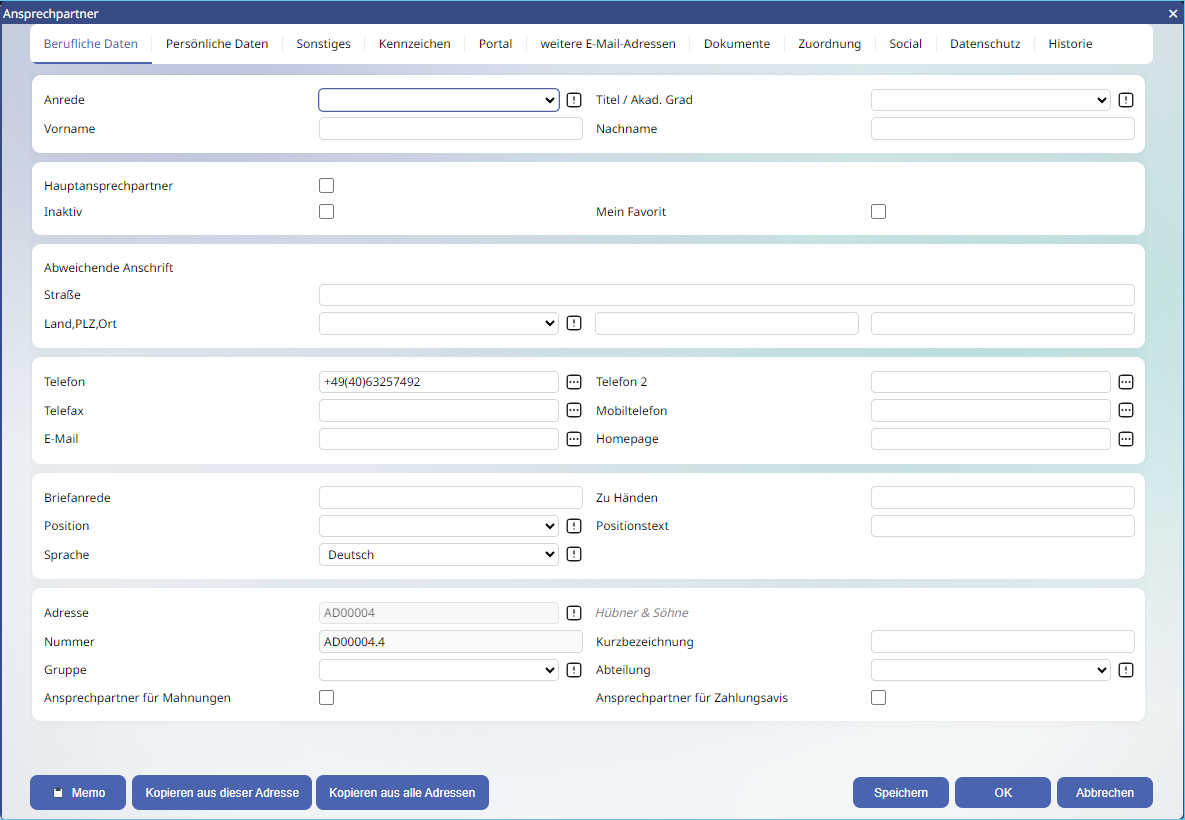The image size is (1185, 820).
Task: Click the info icon next to Land,PLZ,Ort dropdown
Action: coord(574,323)
